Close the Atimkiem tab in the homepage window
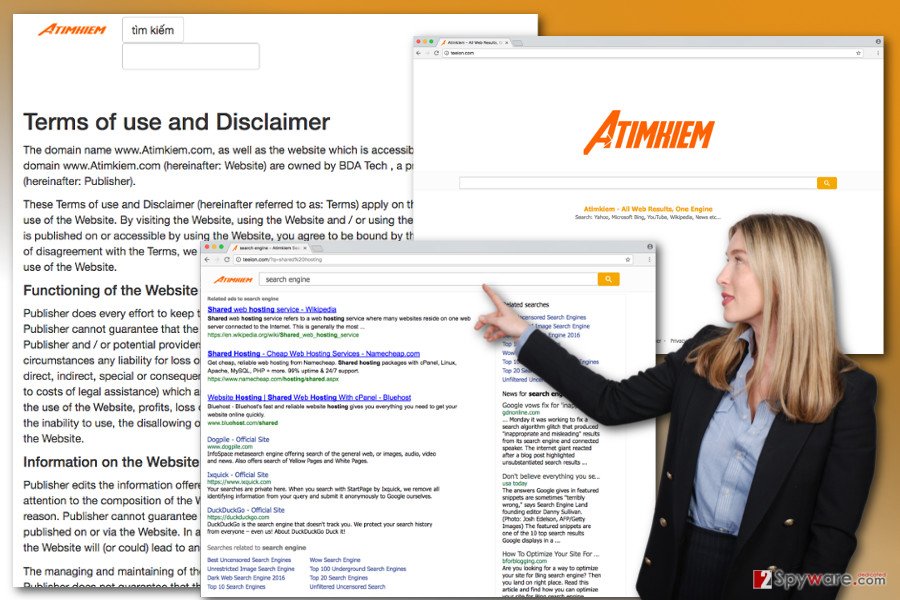 (506, 42)
